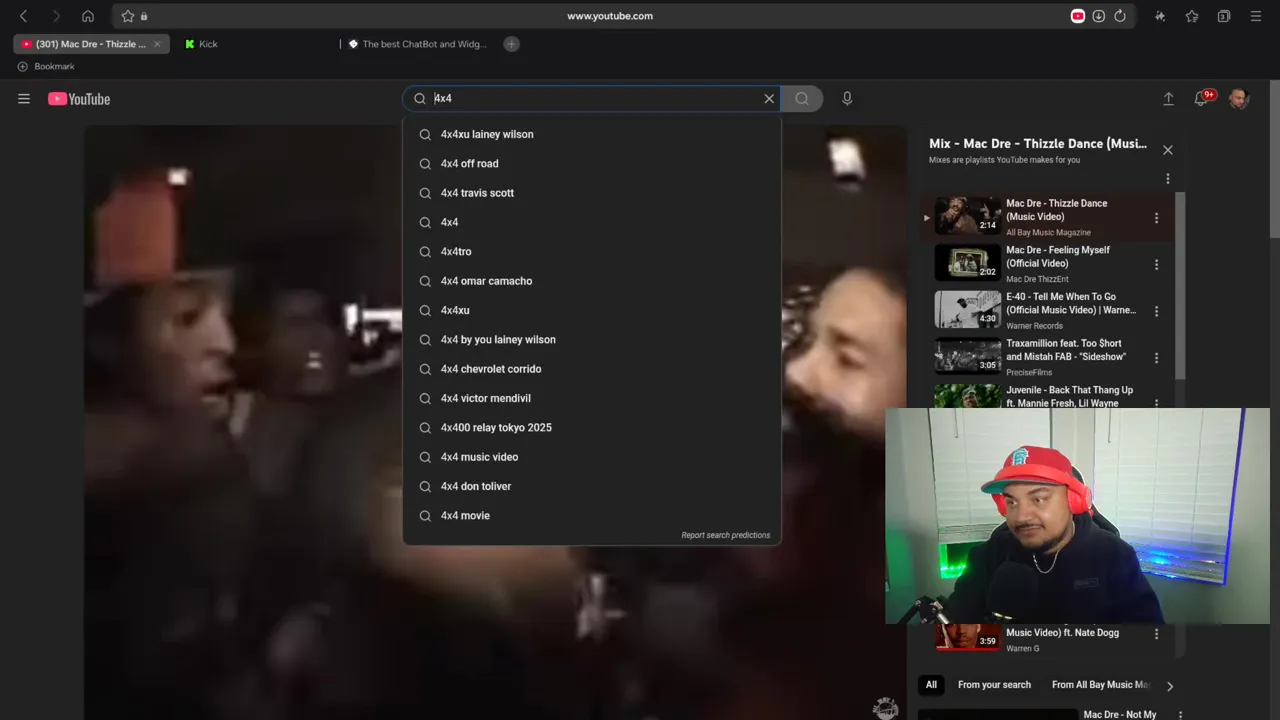Choose suggestion 4x4 omar camacho
1280x720 pixels.
[x=592, y=281]
